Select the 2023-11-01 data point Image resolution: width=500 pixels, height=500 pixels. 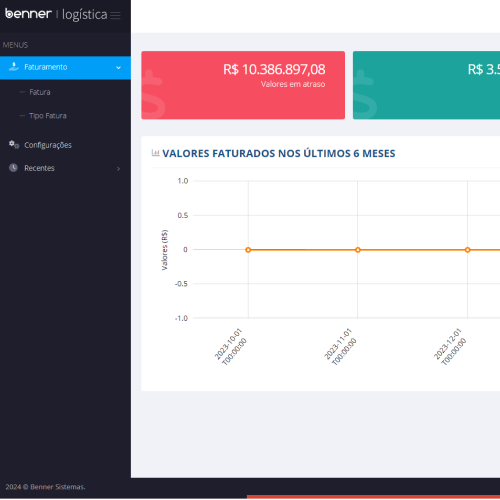[358, 250]
